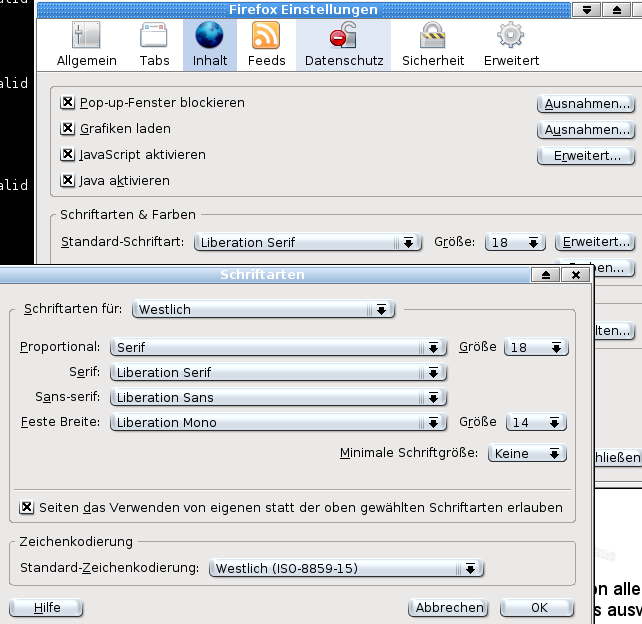The height and width of the screenshot is (624, 642).
Task: Click Ausnahmen button for pop-up blocking
Action: [x=586, y=104]
